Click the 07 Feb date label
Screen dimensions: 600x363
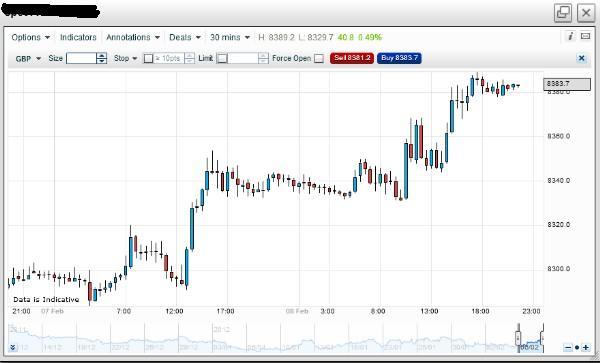[x=52, y=311]
